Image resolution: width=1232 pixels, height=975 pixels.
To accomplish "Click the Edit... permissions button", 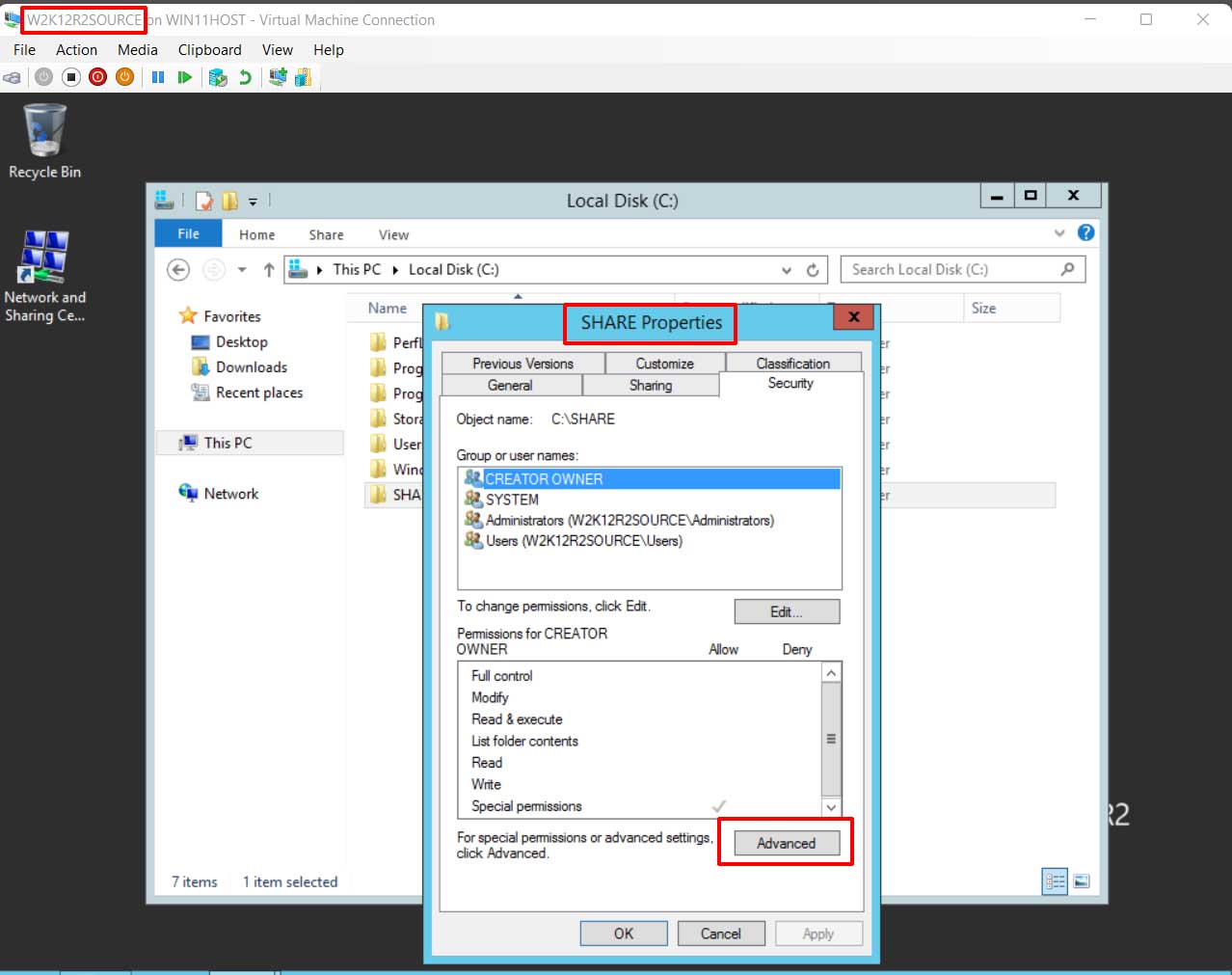I will click(787, 612).
